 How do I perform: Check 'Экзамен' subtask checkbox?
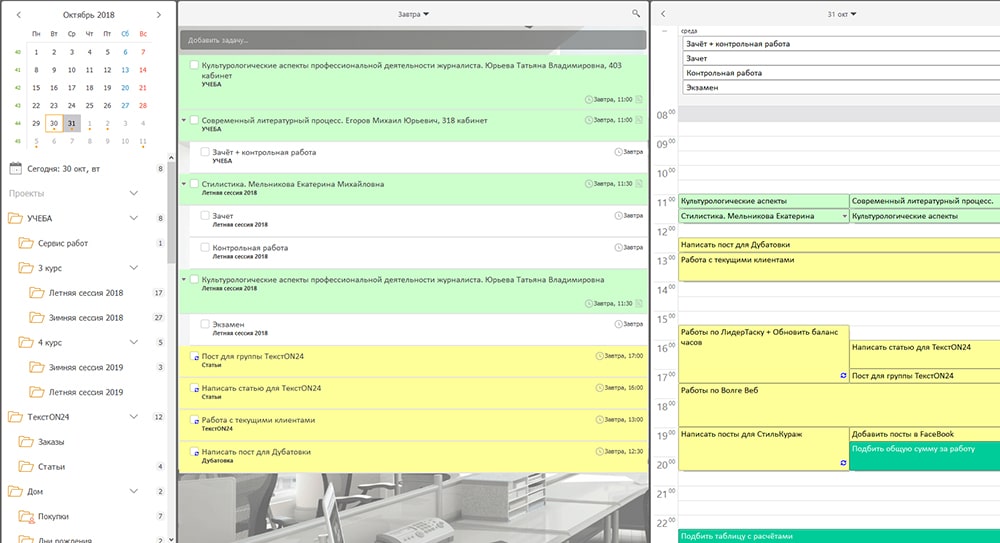pos(205,324)
